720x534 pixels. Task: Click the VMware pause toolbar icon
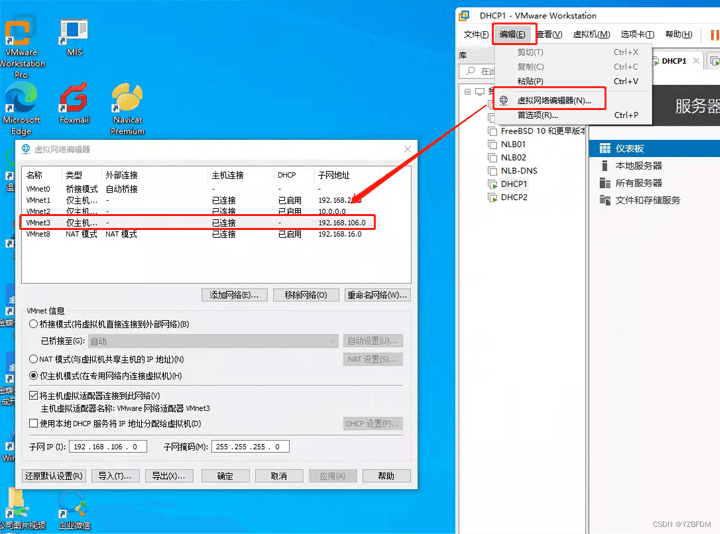(714, 34)
